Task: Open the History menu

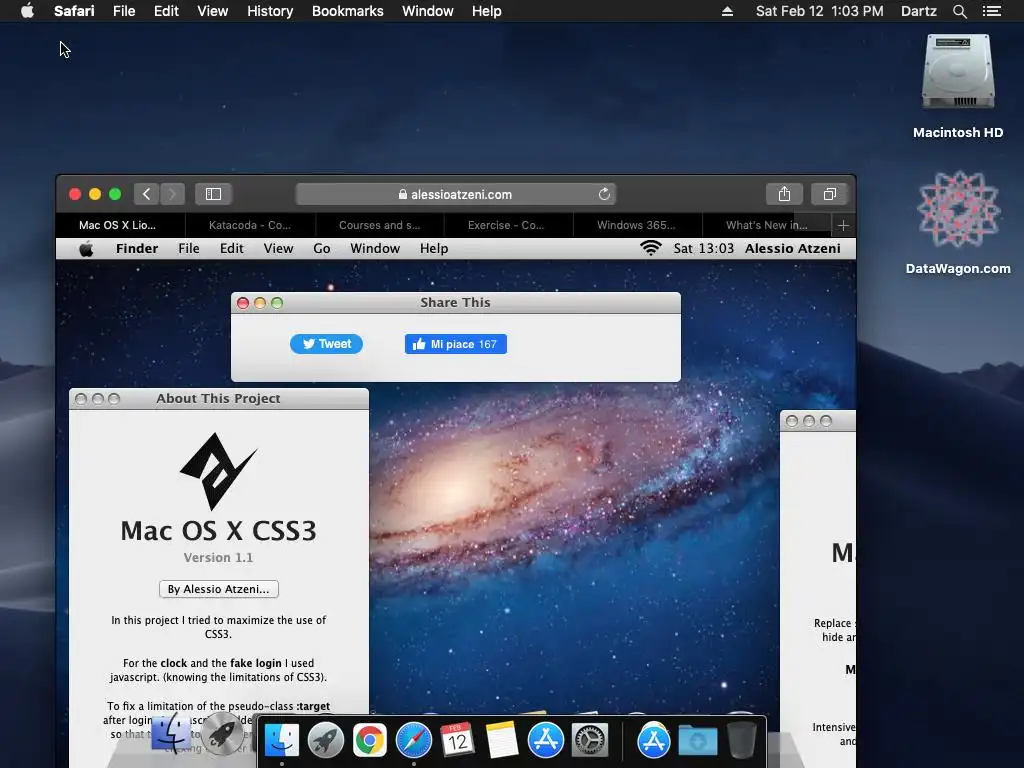Action: tap(270, 11)
